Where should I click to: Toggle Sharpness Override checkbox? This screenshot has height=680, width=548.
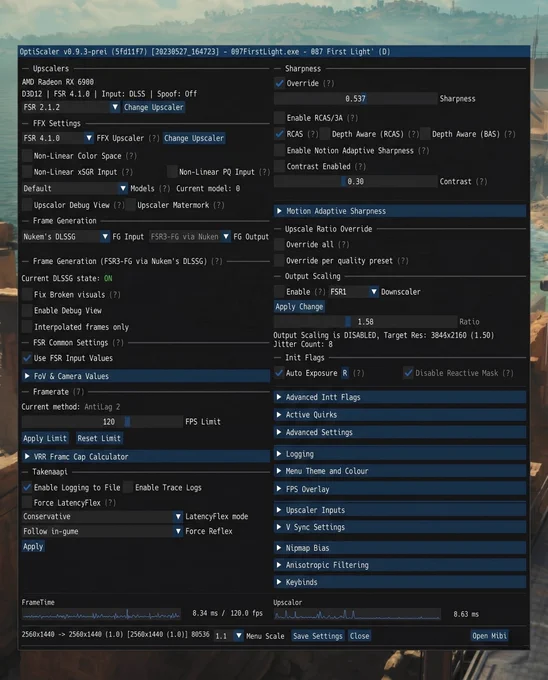point(279,83)
